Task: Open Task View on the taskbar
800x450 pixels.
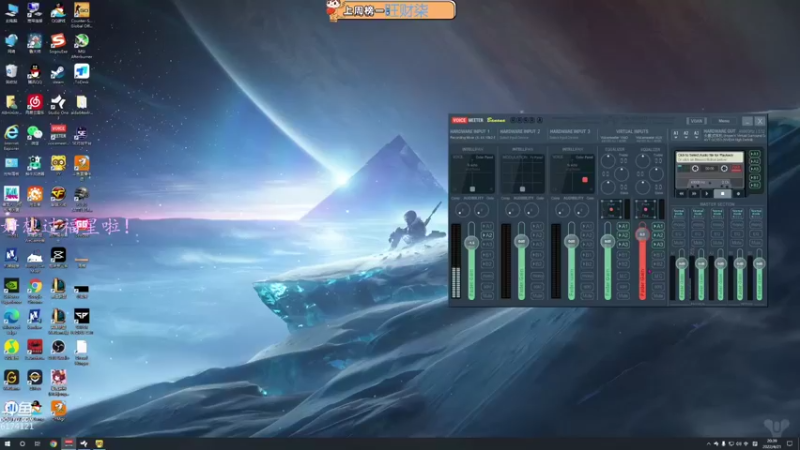Action: [x=37, y=444]
